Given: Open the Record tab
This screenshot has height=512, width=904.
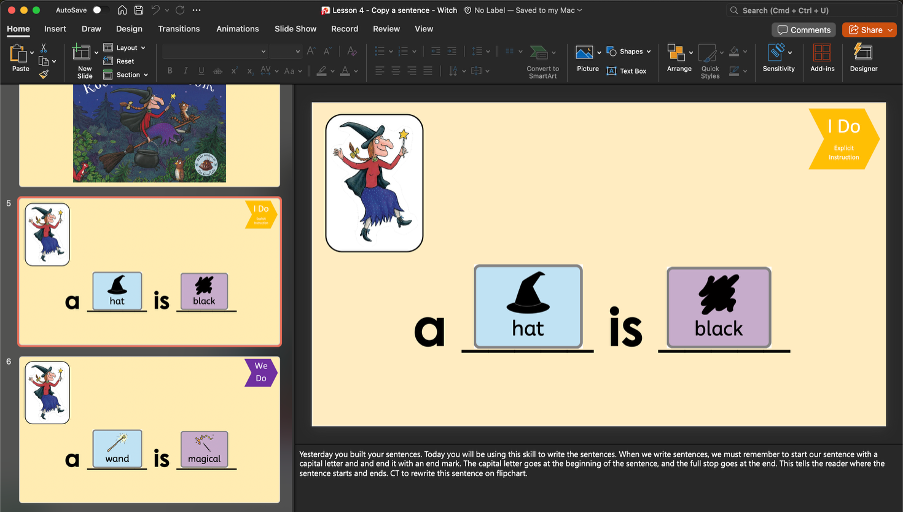Looking at the screenshot, I should pos(345,29).
